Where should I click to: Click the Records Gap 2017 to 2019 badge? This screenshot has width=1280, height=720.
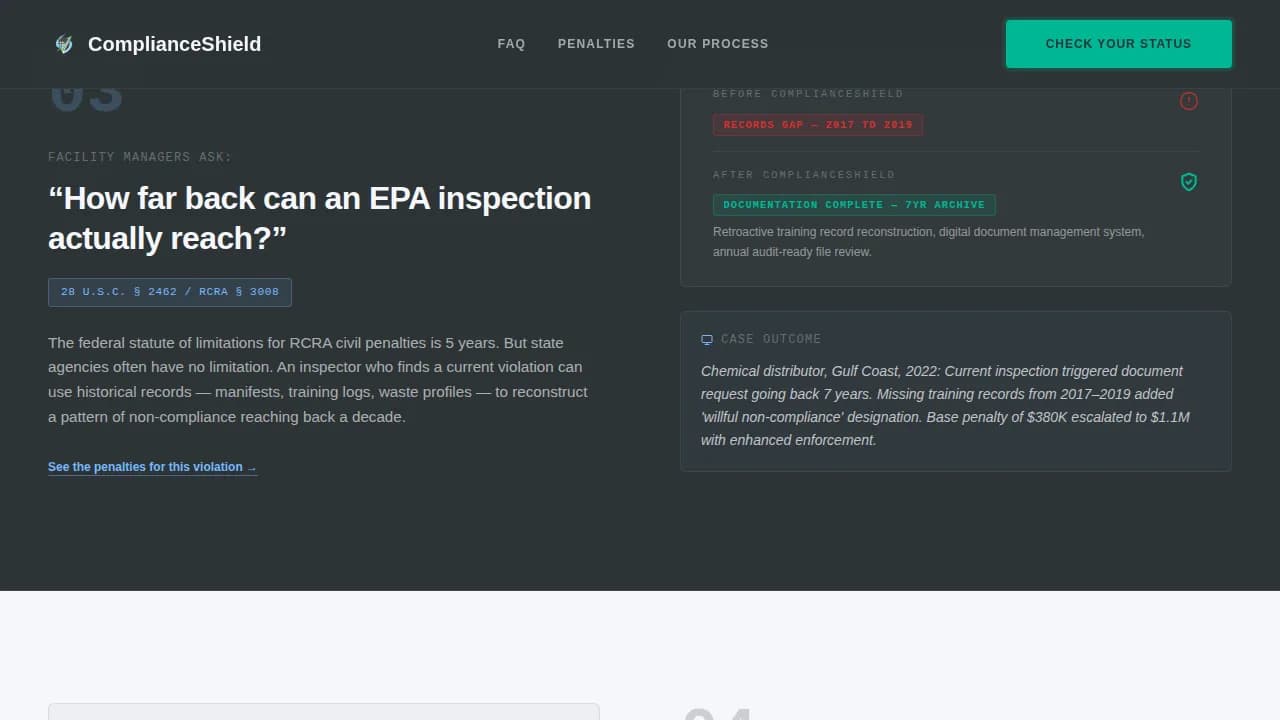coord(818,125)
